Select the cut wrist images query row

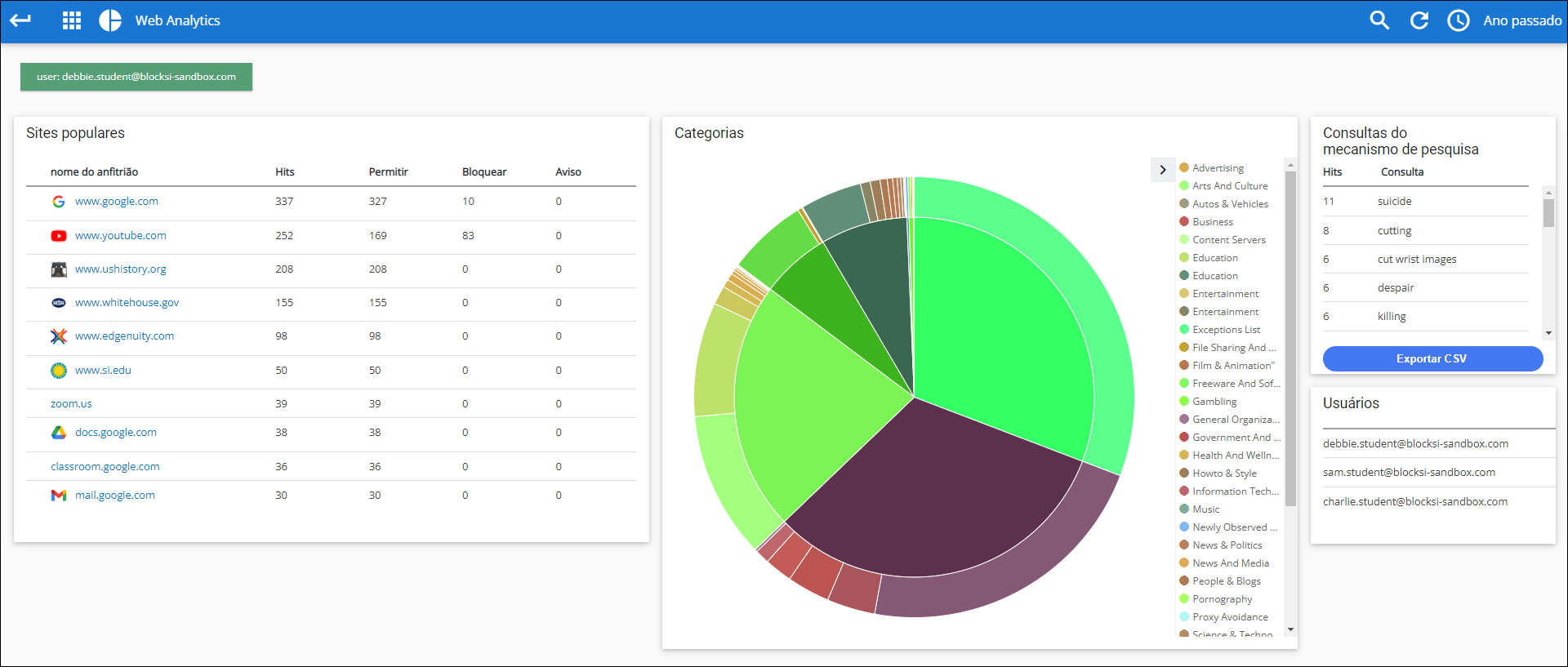1425,260
